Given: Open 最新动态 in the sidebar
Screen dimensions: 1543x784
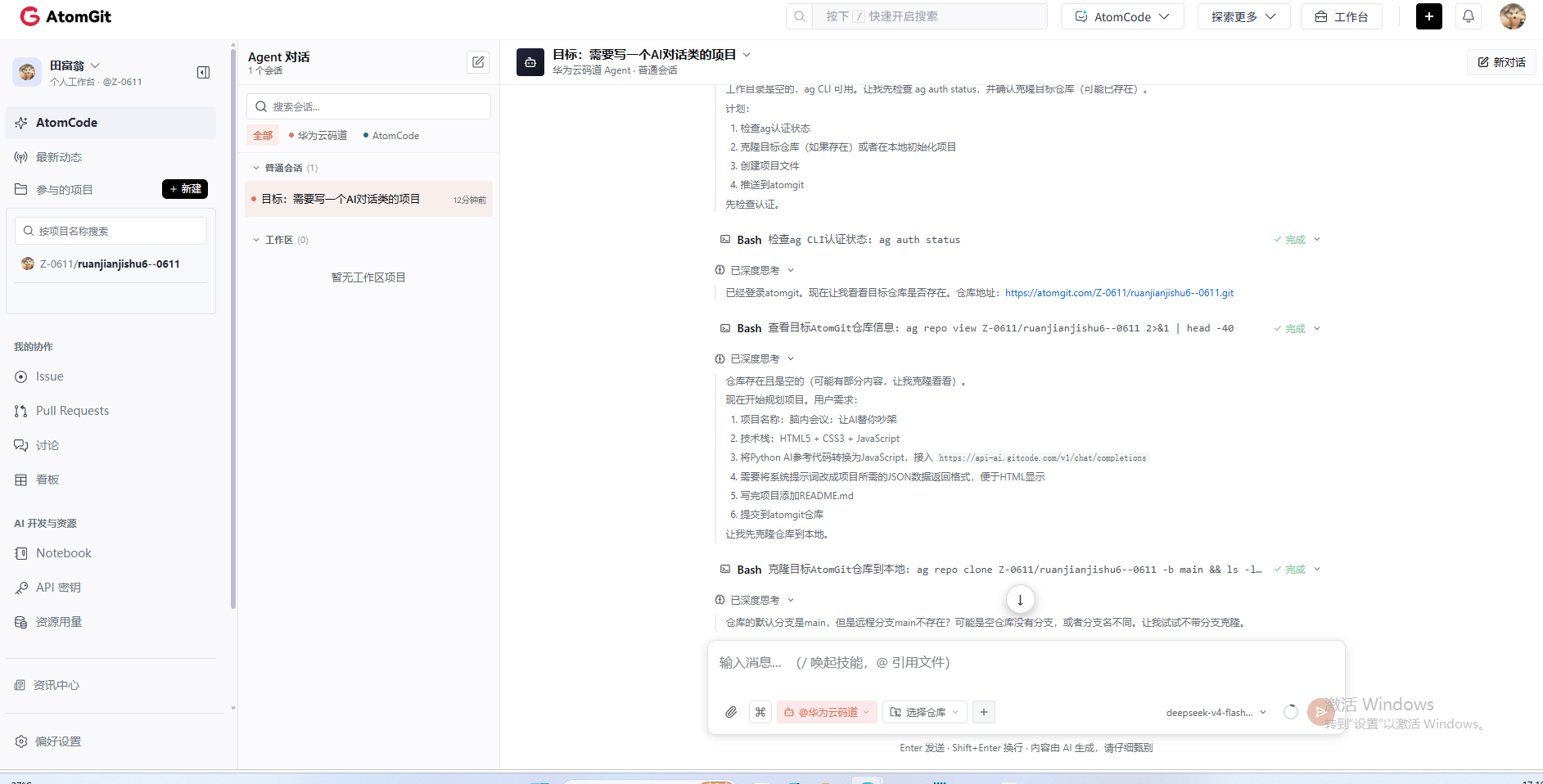Looking at the screenshot, I should click(x=111, y=157).
